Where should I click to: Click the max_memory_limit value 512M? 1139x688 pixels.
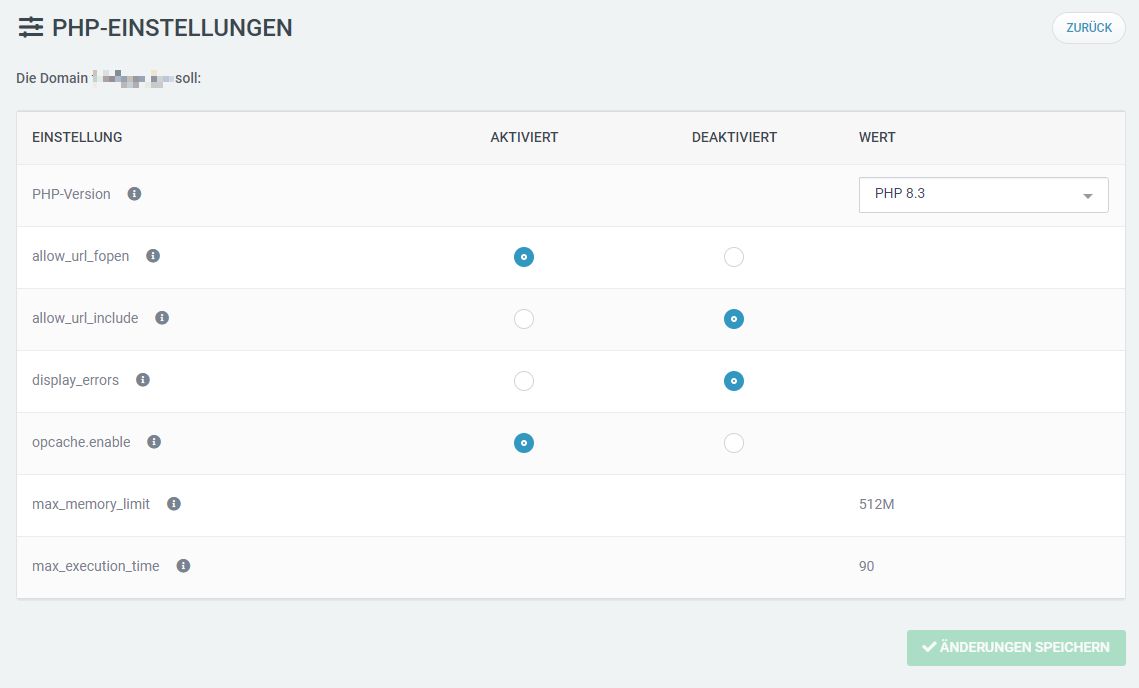pyautogui.click(x=877, y=505)
